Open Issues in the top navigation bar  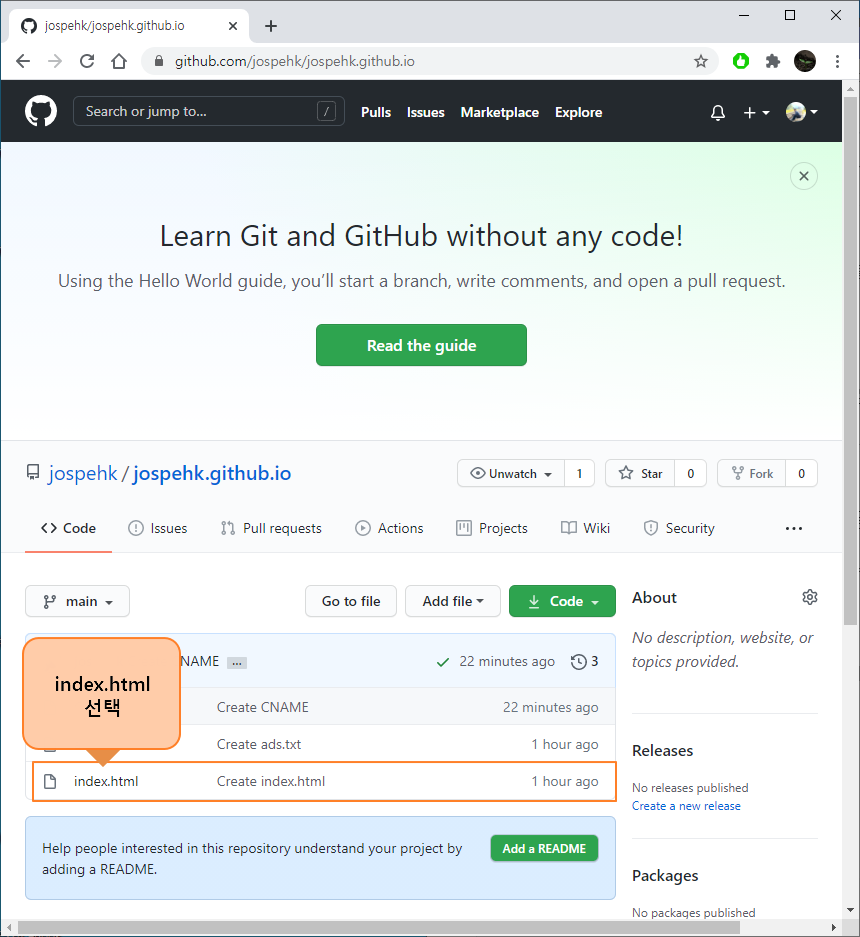coord(426,112)
